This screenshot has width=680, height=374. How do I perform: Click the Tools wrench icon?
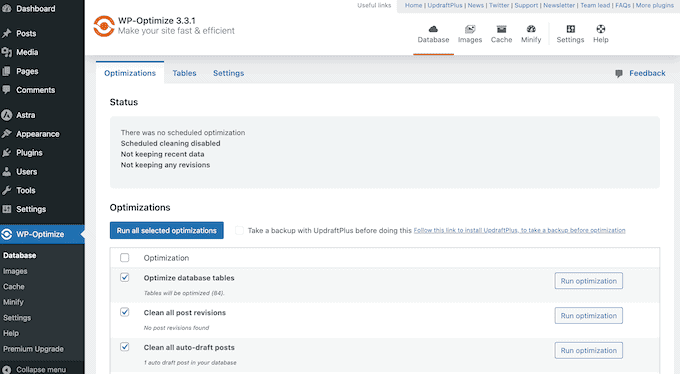point(7,190)
